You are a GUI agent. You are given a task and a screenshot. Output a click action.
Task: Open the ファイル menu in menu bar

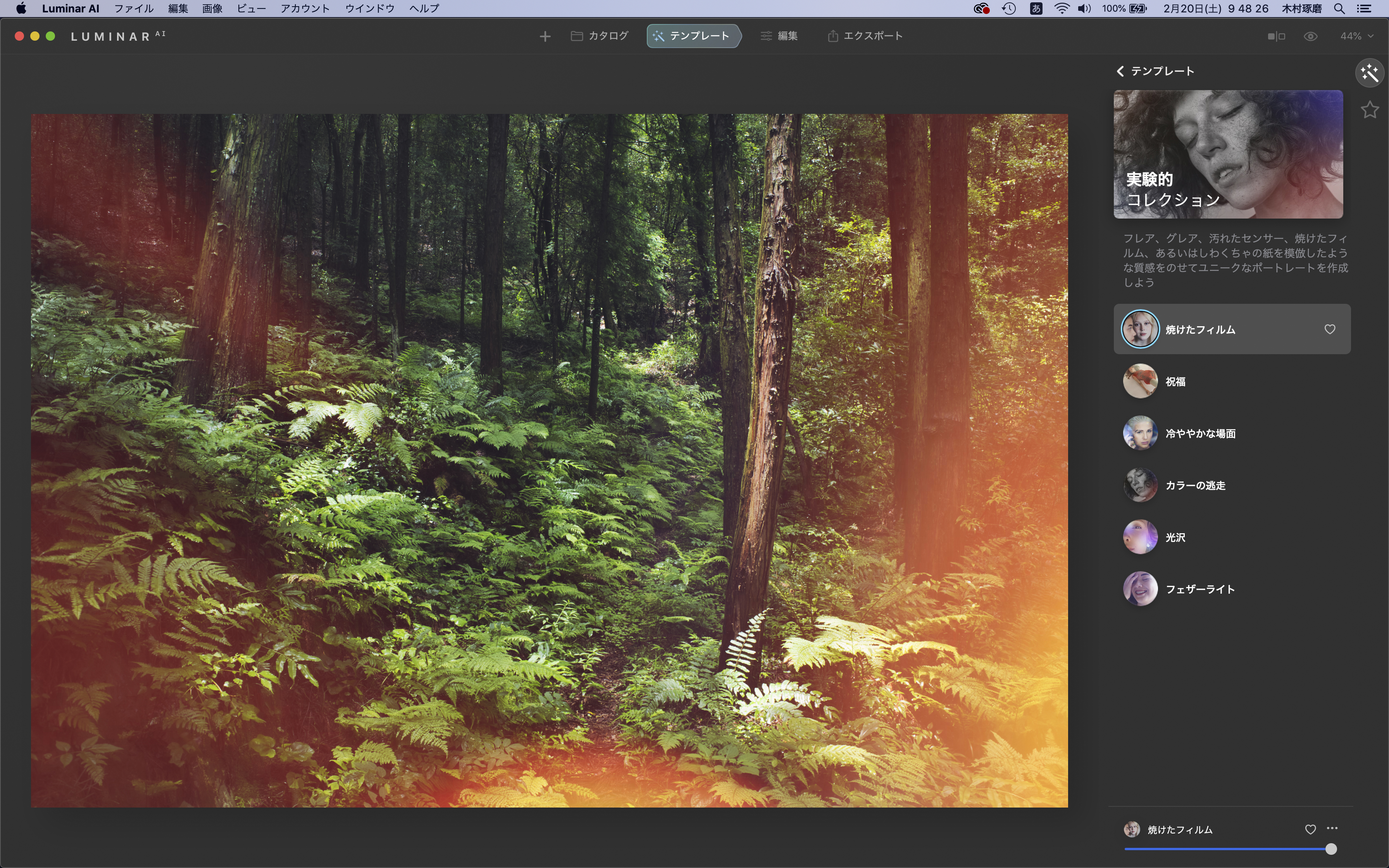click(x=134, y=9)
